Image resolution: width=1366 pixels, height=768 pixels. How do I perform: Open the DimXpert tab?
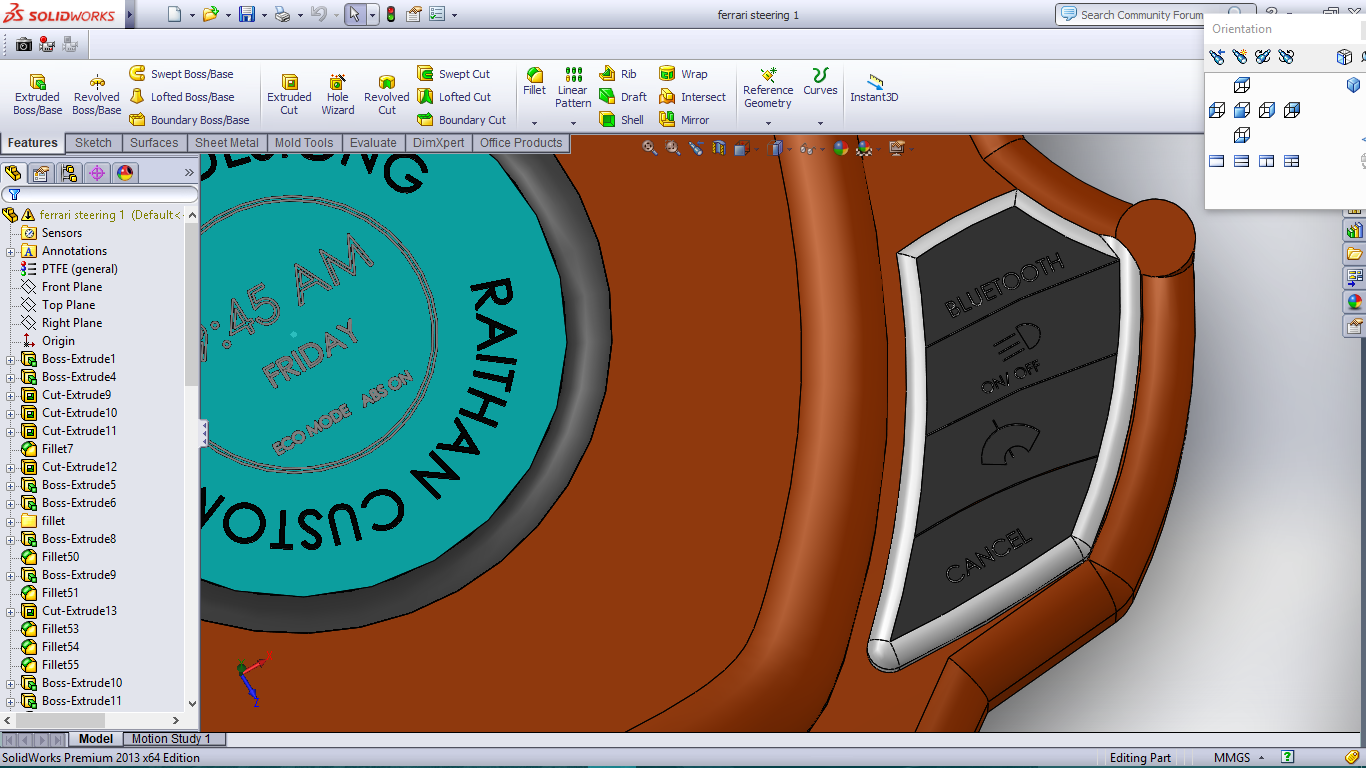(x=439, y=143)
